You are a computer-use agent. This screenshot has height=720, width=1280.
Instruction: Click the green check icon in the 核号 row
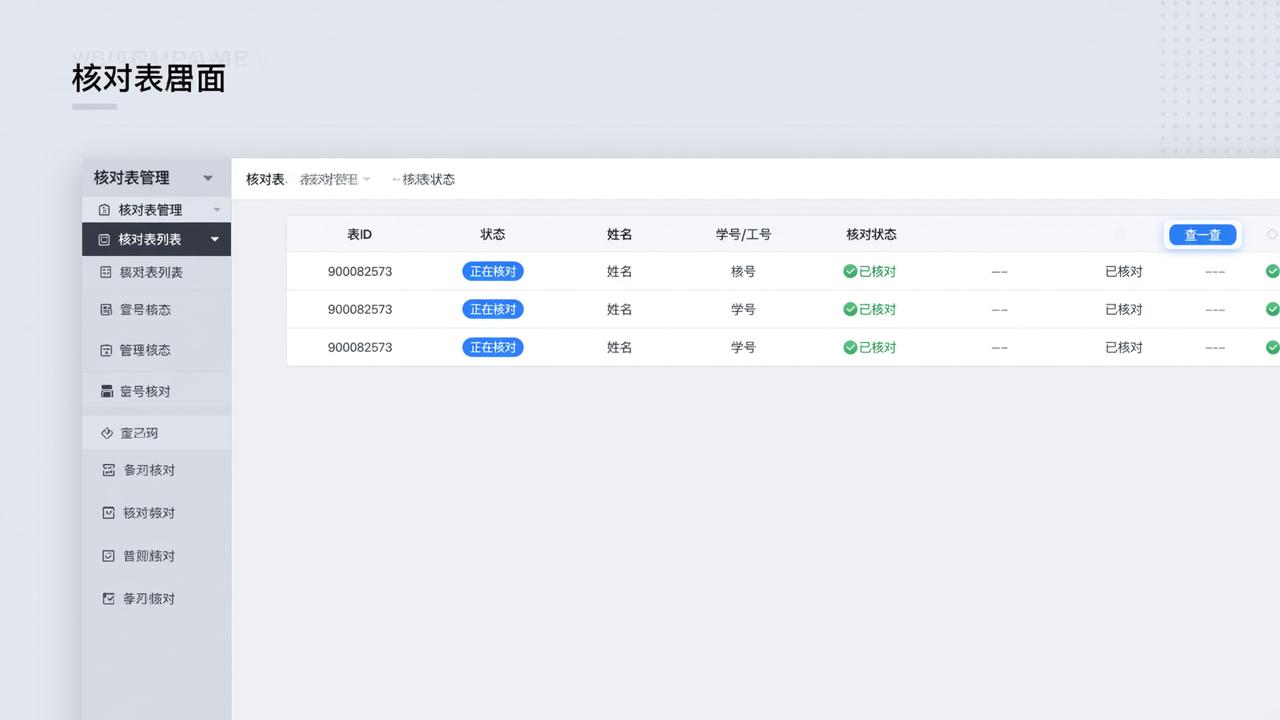850,271
